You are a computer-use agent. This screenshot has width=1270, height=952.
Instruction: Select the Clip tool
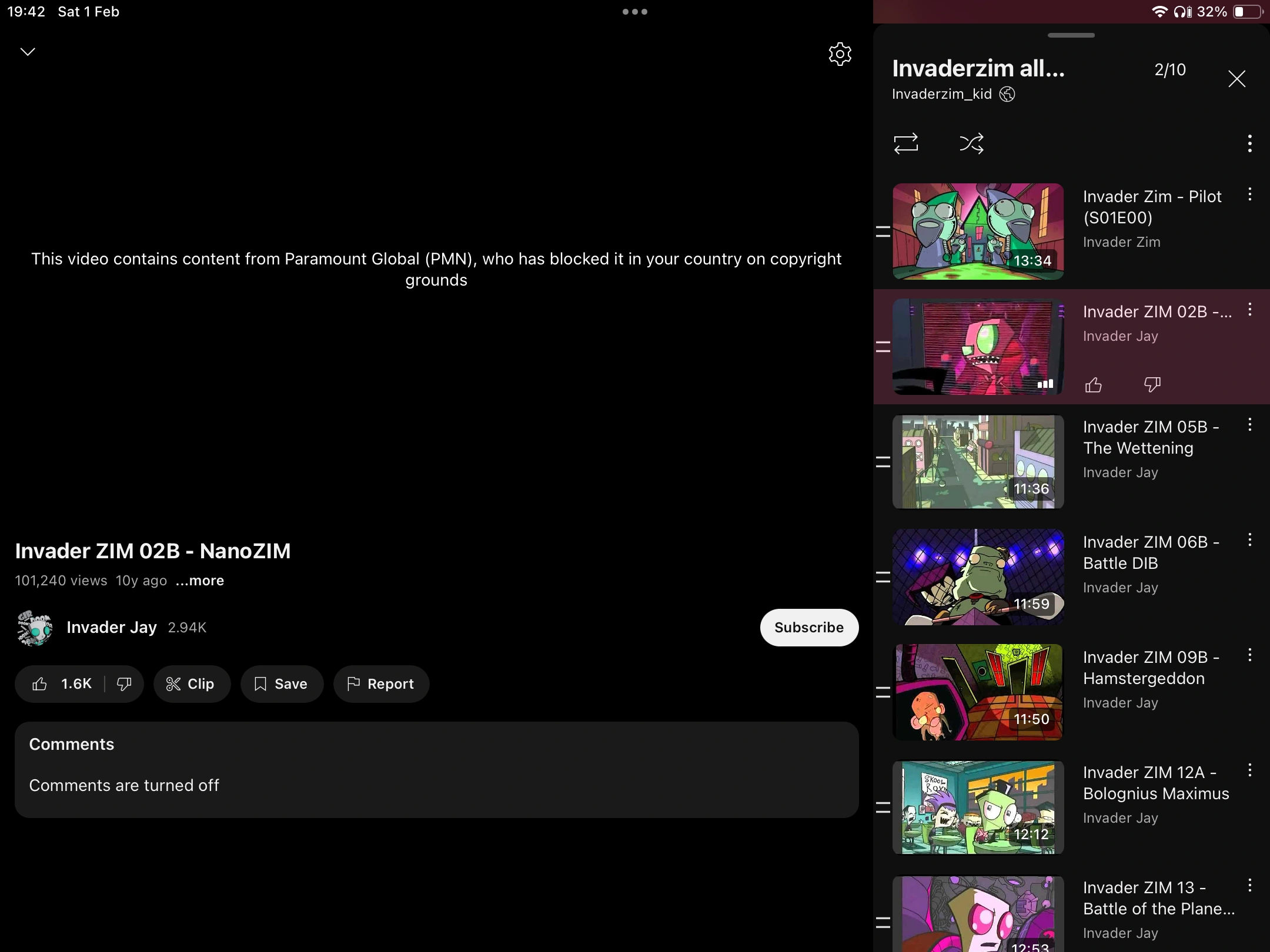[x=192, y=683]
